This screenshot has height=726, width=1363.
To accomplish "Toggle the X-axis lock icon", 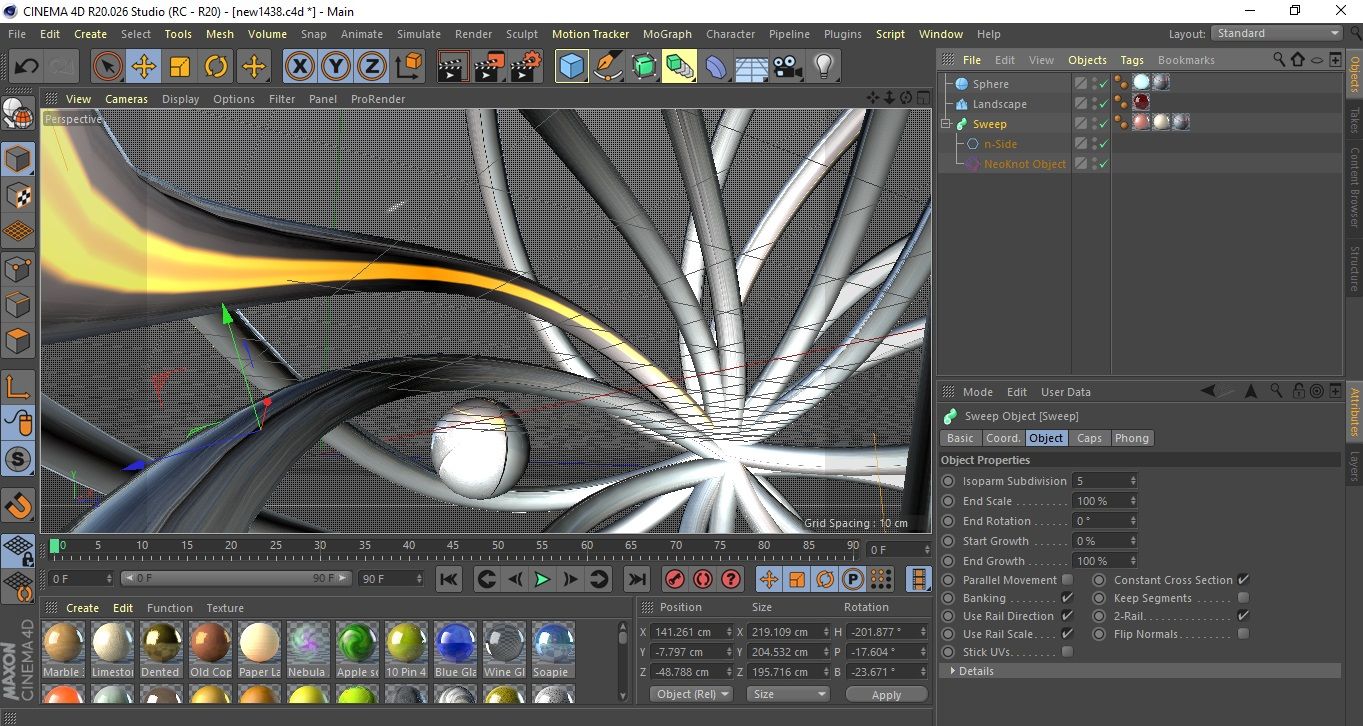I will pyautogui.click(x=298, y=67).
